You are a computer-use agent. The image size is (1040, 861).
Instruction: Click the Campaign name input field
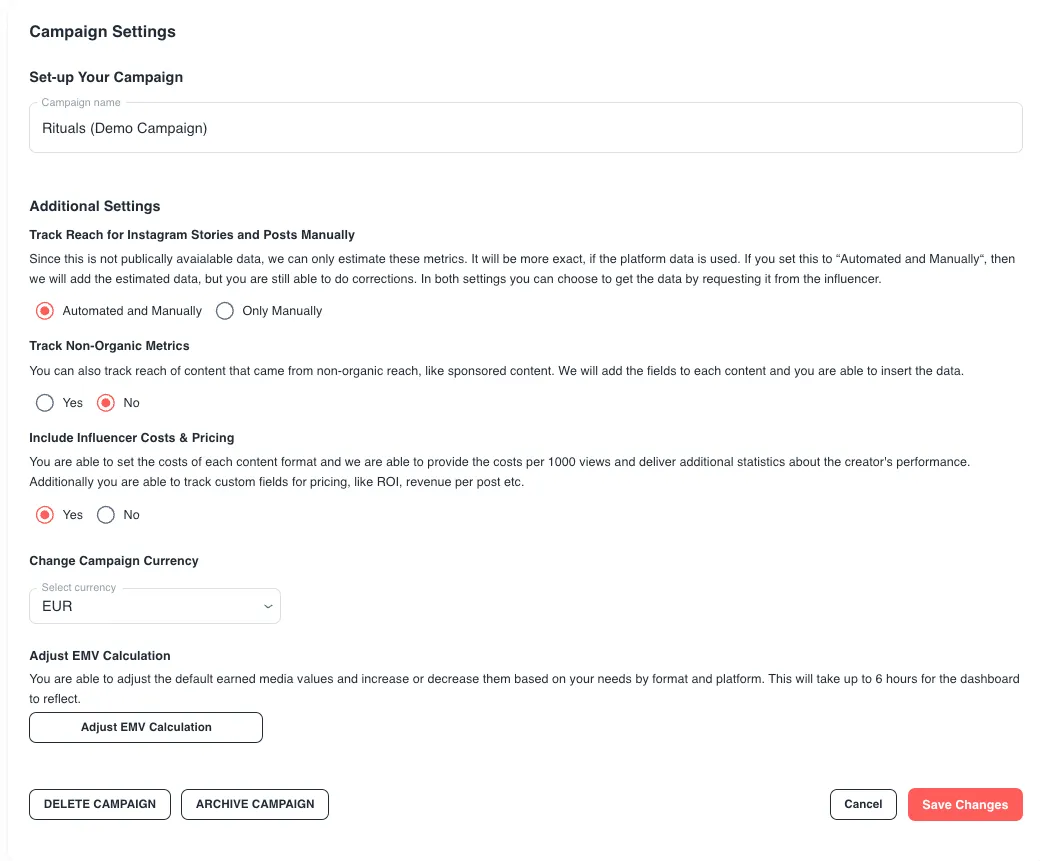525,127
